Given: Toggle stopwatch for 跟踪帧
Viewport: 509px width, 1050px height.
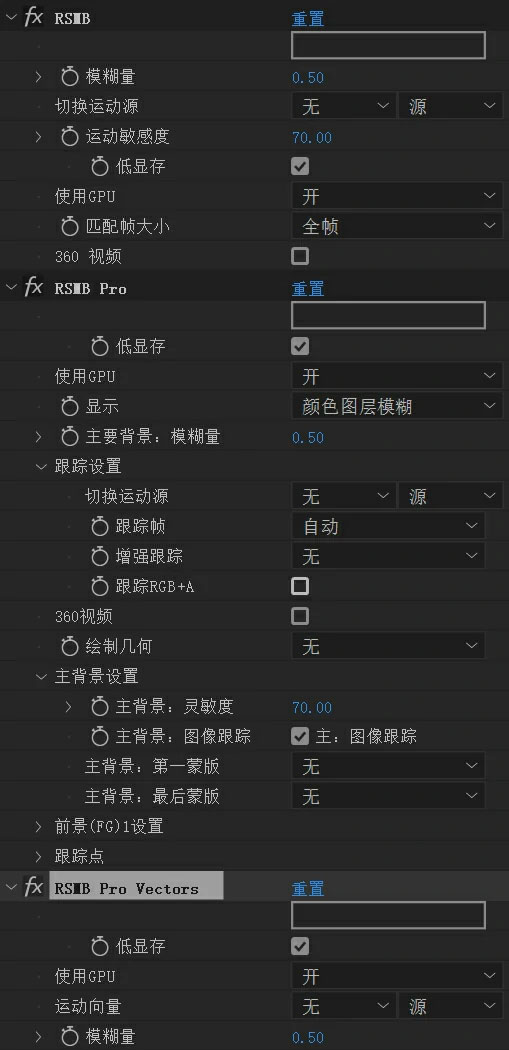Looking at the screenshot, I should pos(100,527).
